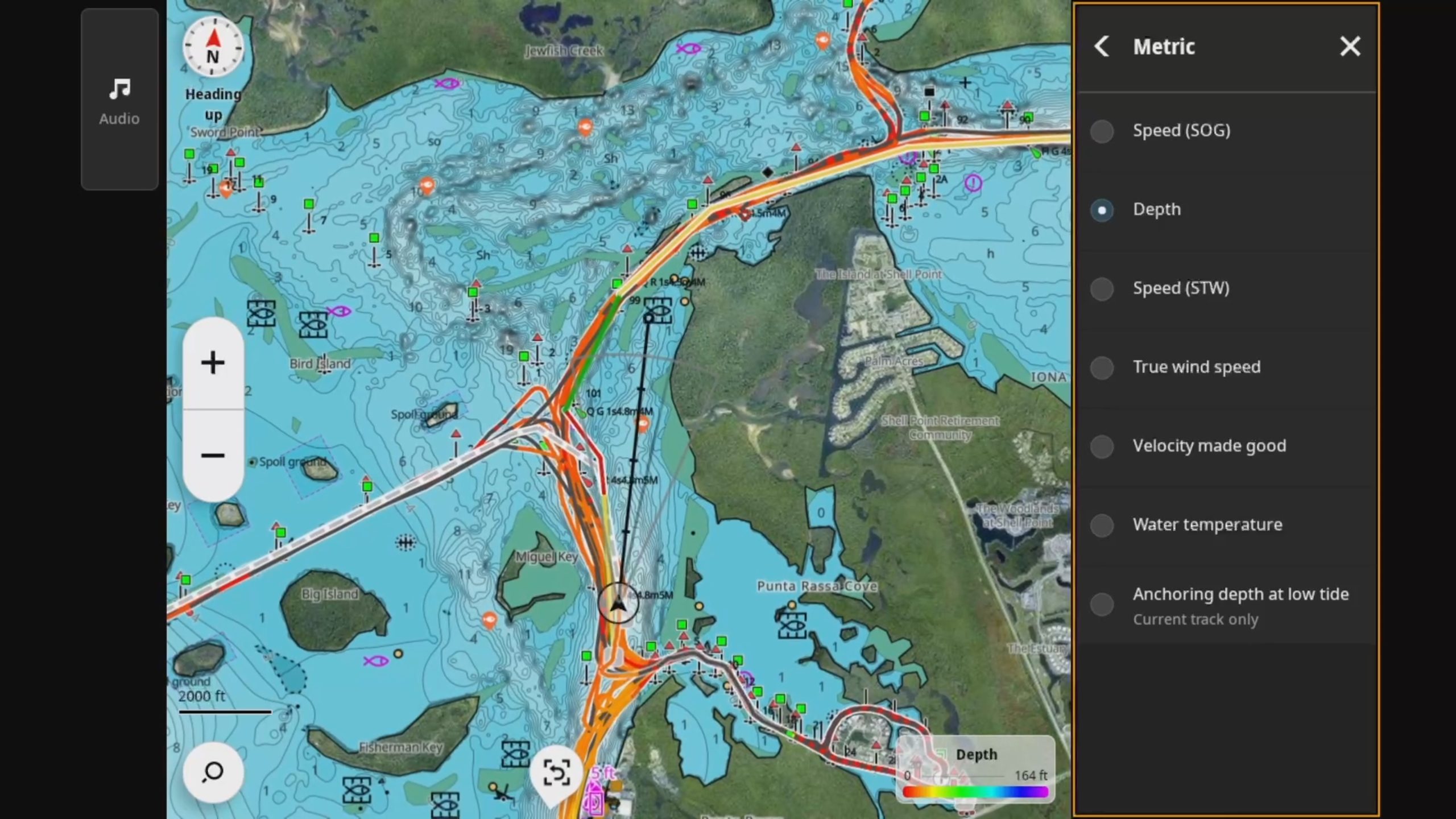The height and width of the screenshot is (819, 1456).
Task: Close the Metric panel
Action: click(x=1350, y=46)
